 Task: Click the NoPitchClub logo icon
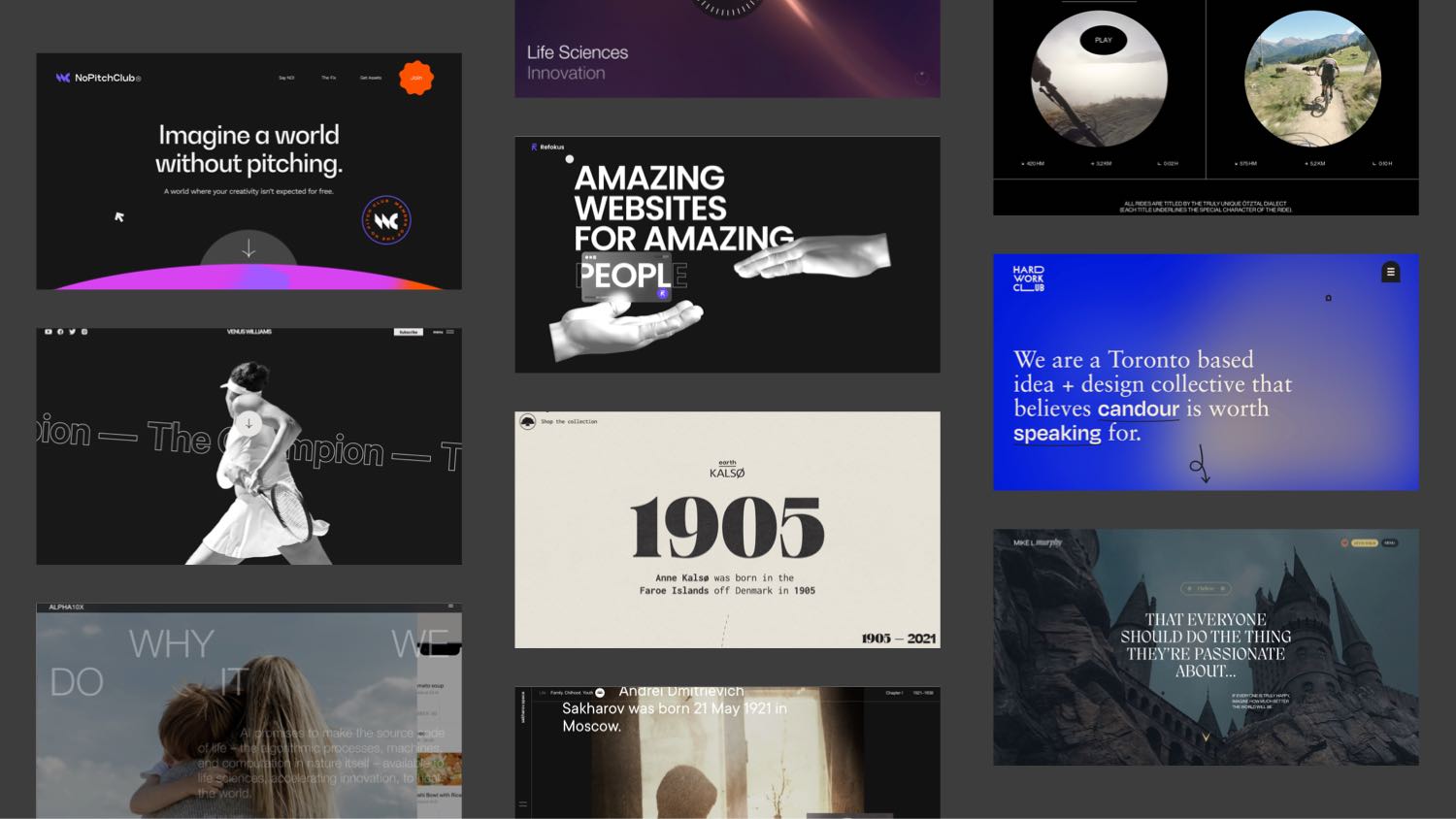pos(62,78)
